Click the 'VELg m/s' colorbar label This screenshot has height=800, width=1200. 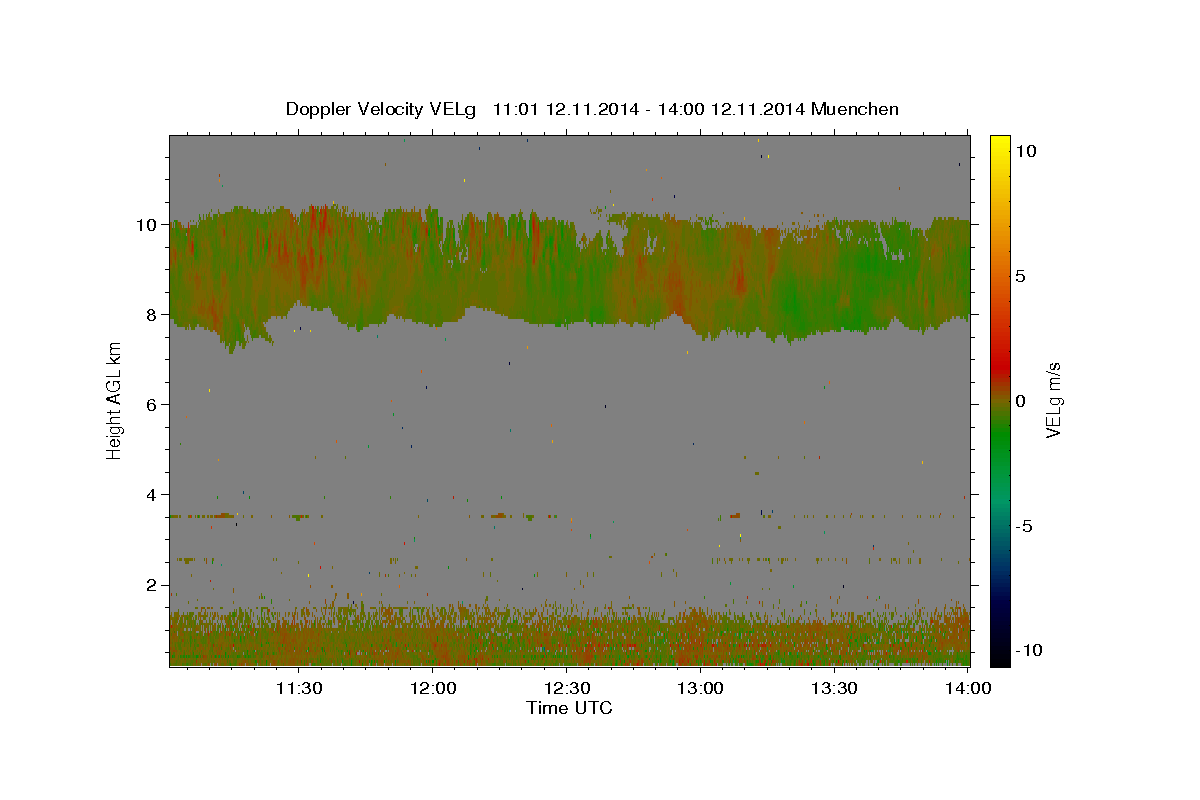1053,400
